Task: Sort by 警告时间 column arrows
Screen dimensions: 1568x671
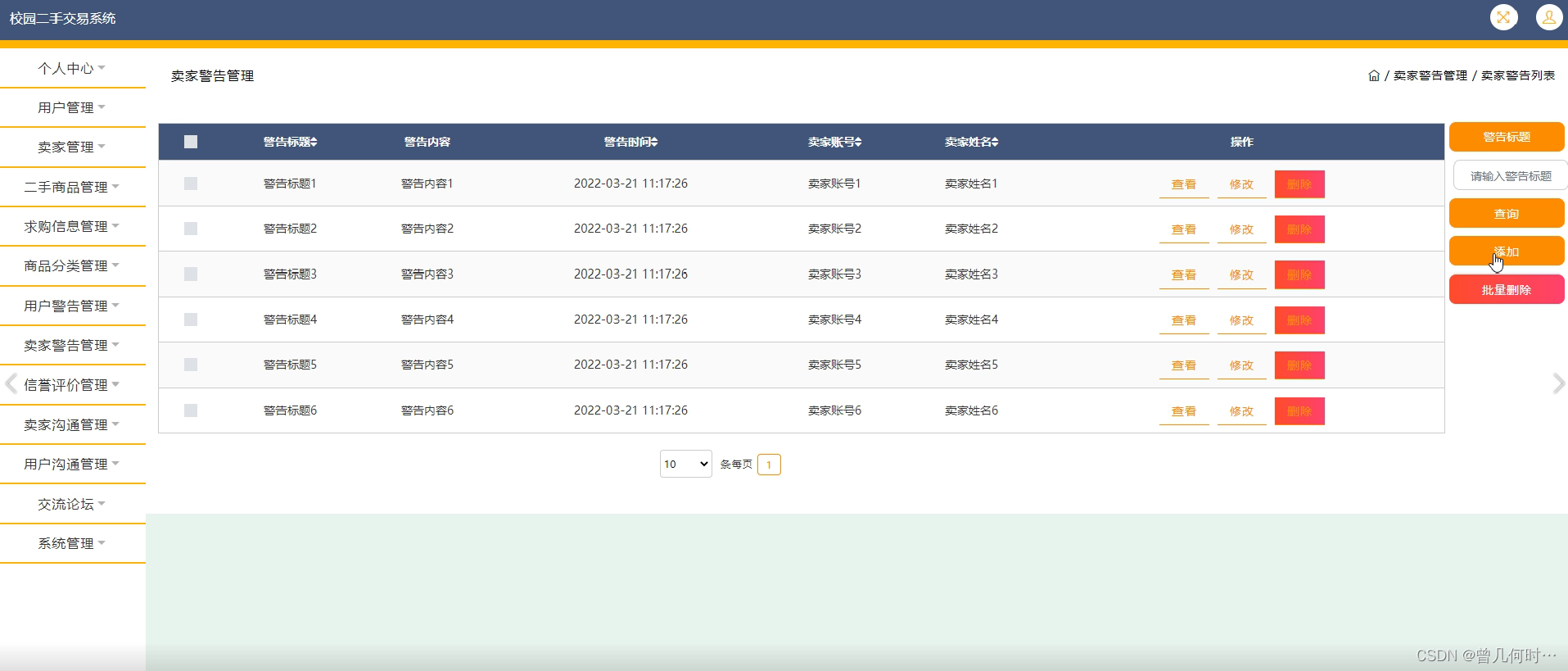Action: 654,142
